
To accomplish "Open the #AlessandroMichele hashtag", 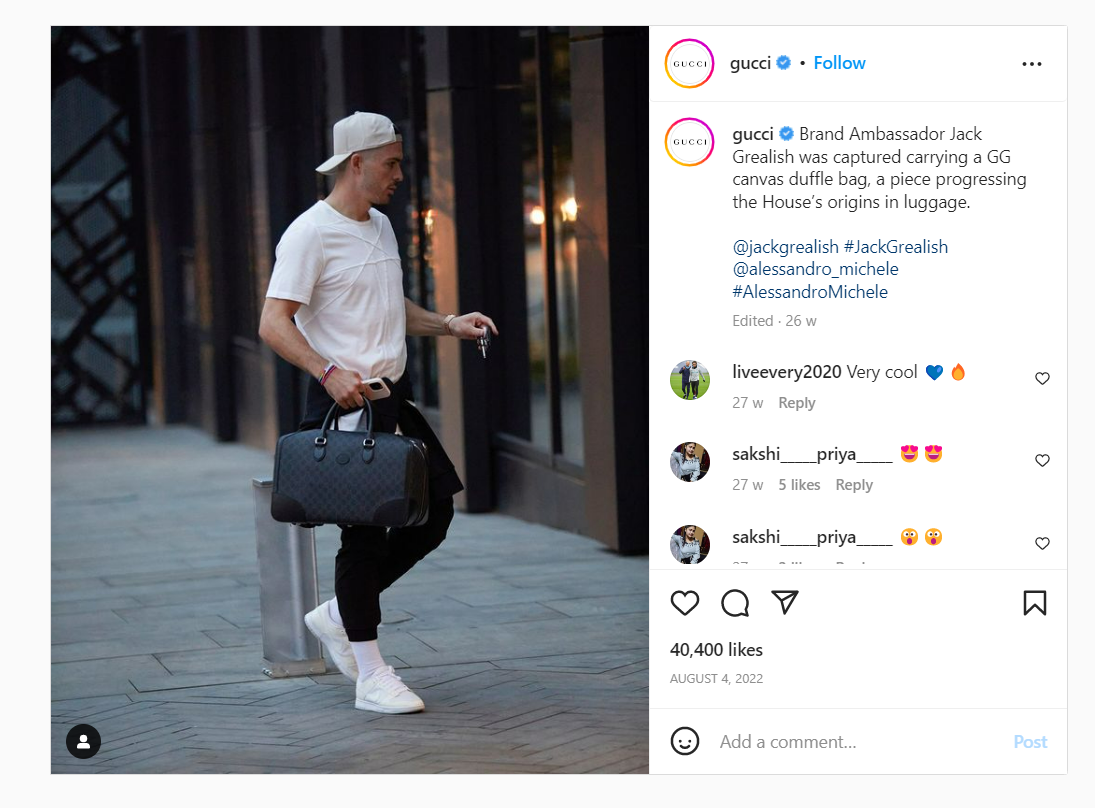I will [x=810, y=292].
